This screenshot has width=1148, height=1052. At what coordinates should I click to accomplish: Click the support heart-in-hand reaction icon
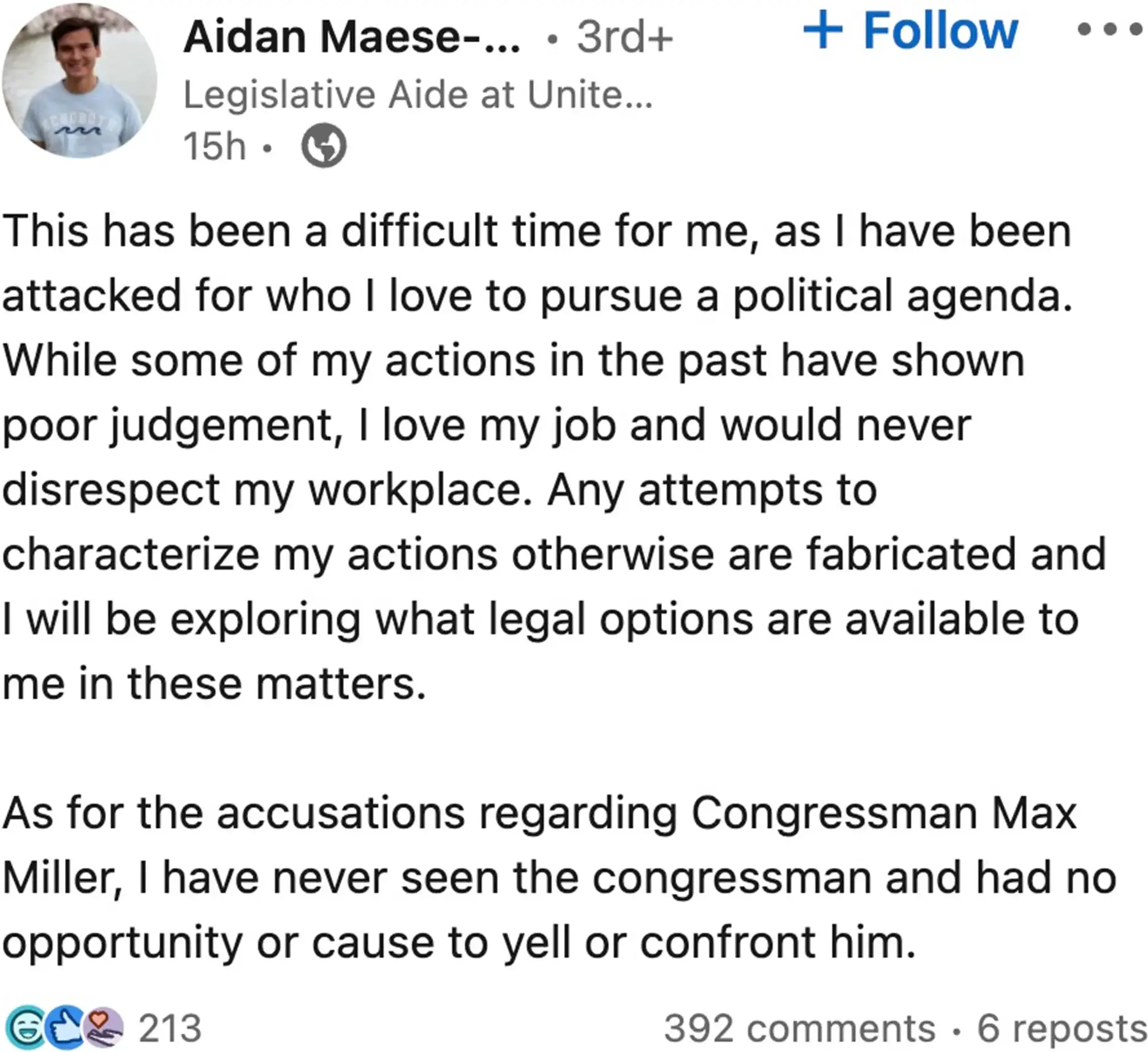point(103,1027)
